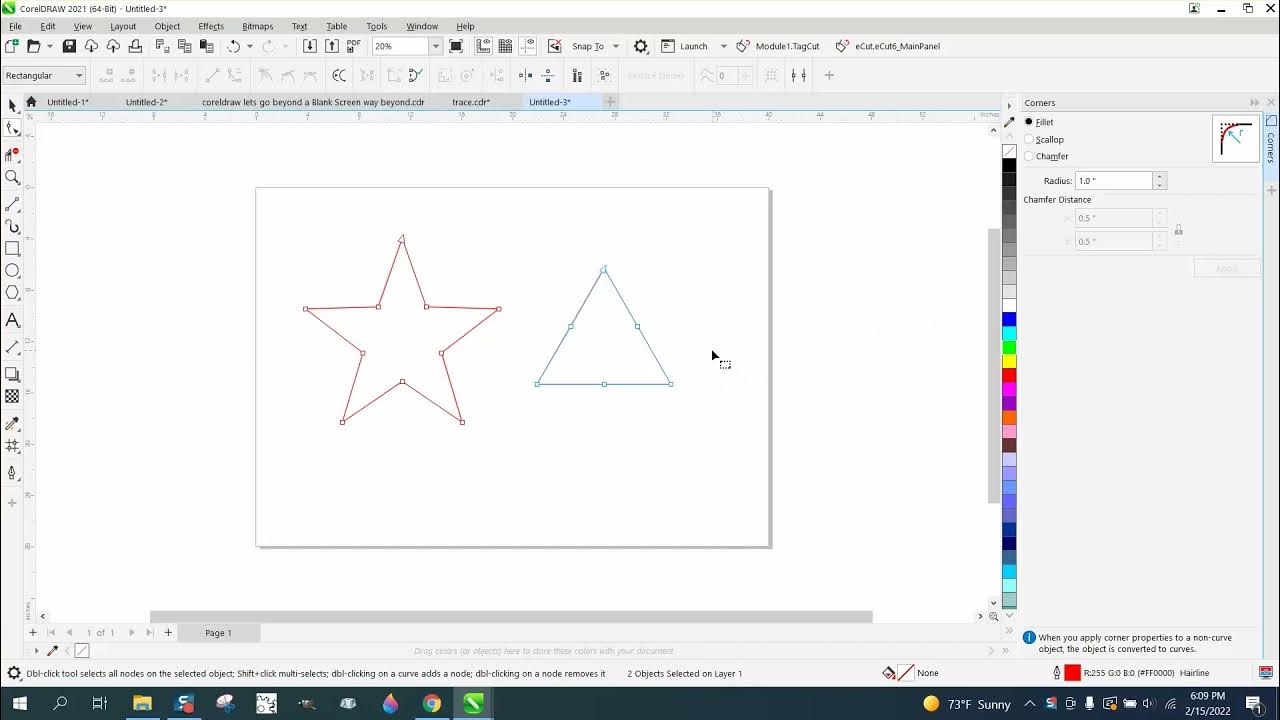The height and width of the screenshot is (720, 1280).
Task: Open the eCut.eCut6_MainPanel button
Action: pyautogui.click(x=888, y=46)
